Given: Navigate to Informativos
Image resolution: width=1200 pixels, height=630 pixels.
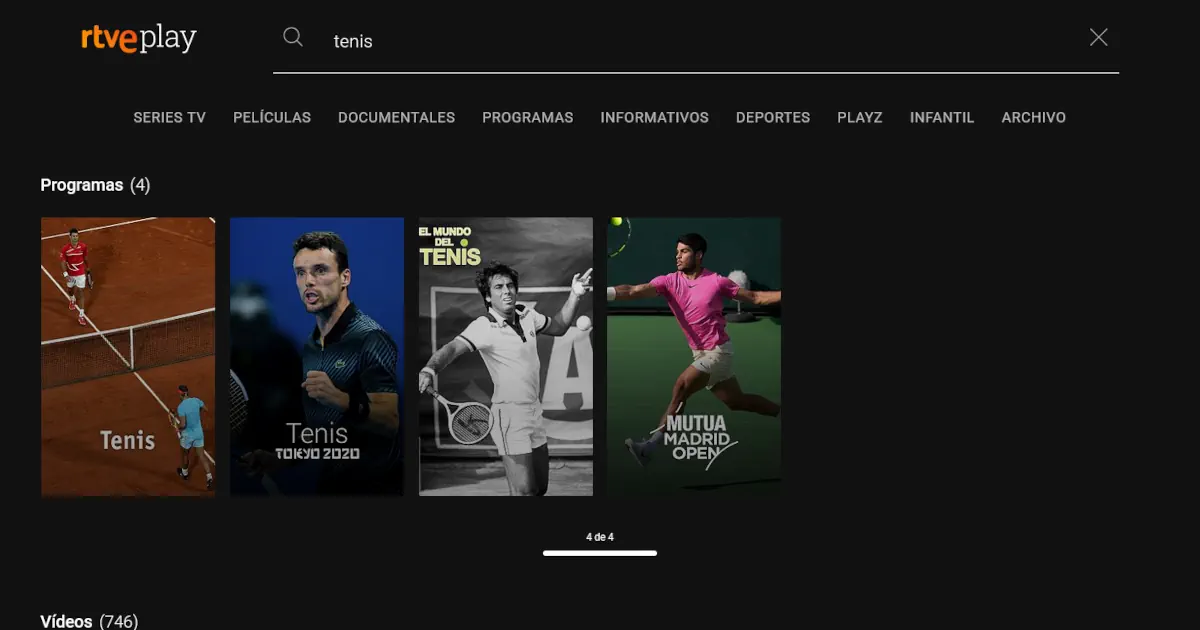Looking at the screenshot, I should pos(654,117).
